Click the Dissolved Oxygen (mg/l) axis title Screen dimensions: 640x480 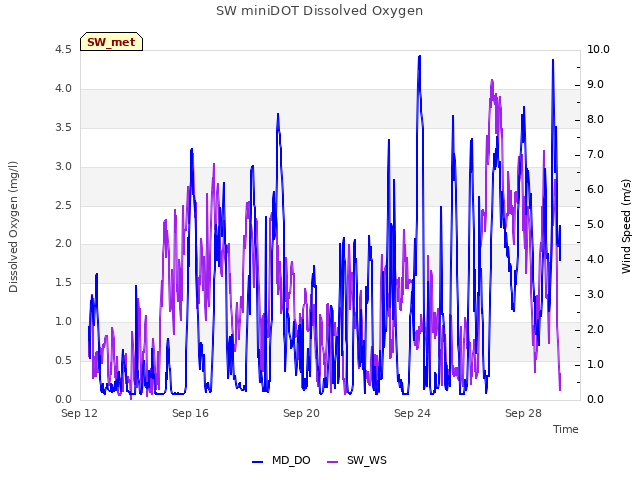[13, 227]
